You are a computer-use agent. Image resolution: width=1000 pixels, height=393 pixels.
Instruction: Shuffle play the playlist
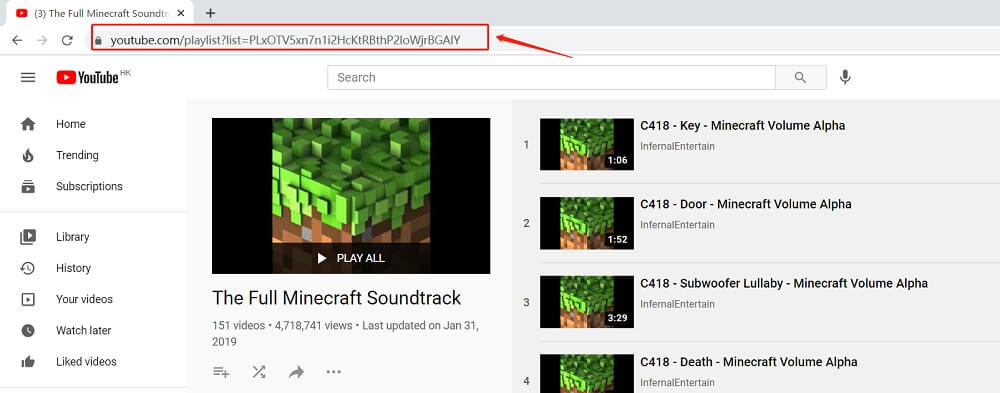(258, 372)
